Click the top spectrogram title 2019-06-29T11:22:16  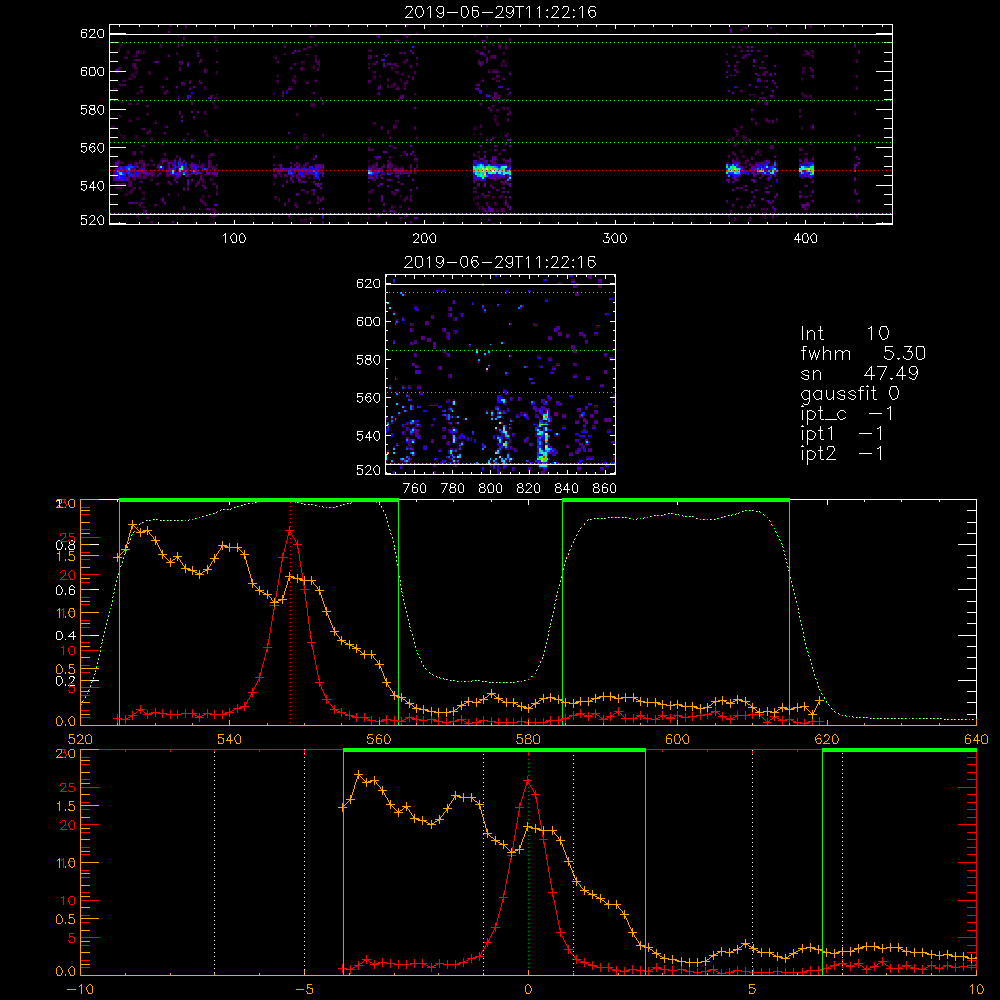[500, 12]
